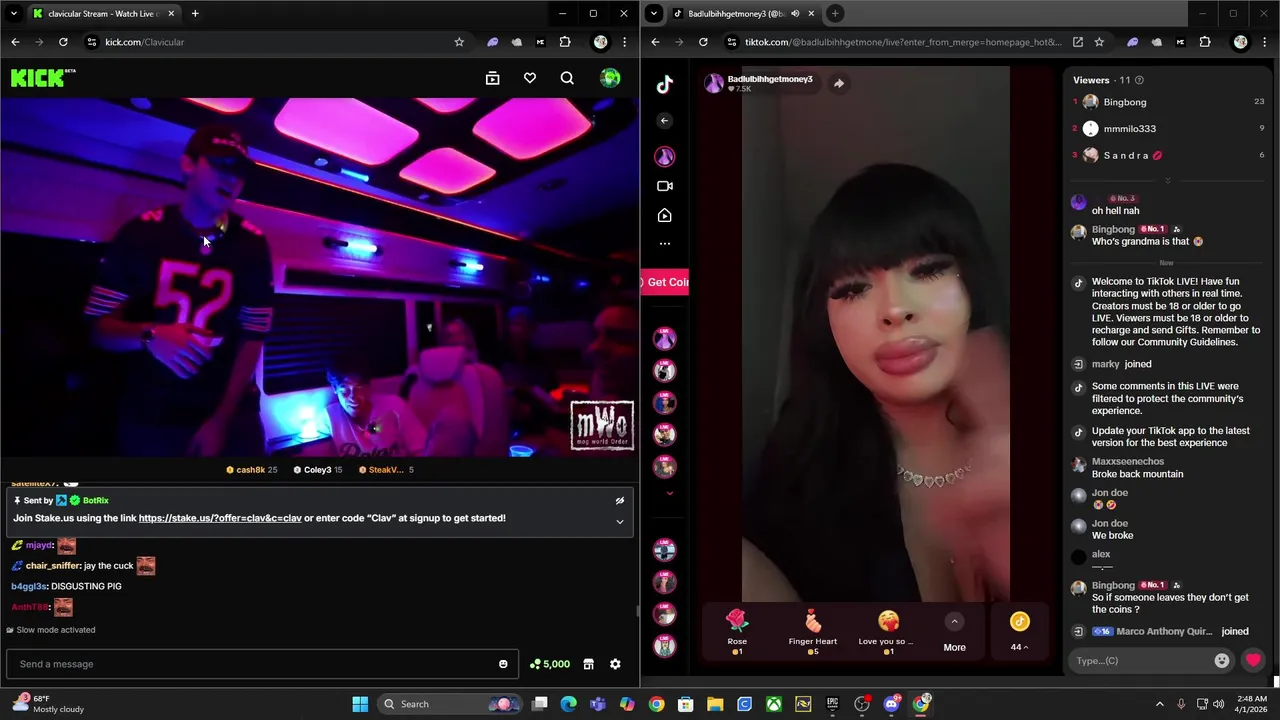This screenshot has width=1280, height=720.
Task: Open Kick search magnifier icon
Action: click(567, 78)
